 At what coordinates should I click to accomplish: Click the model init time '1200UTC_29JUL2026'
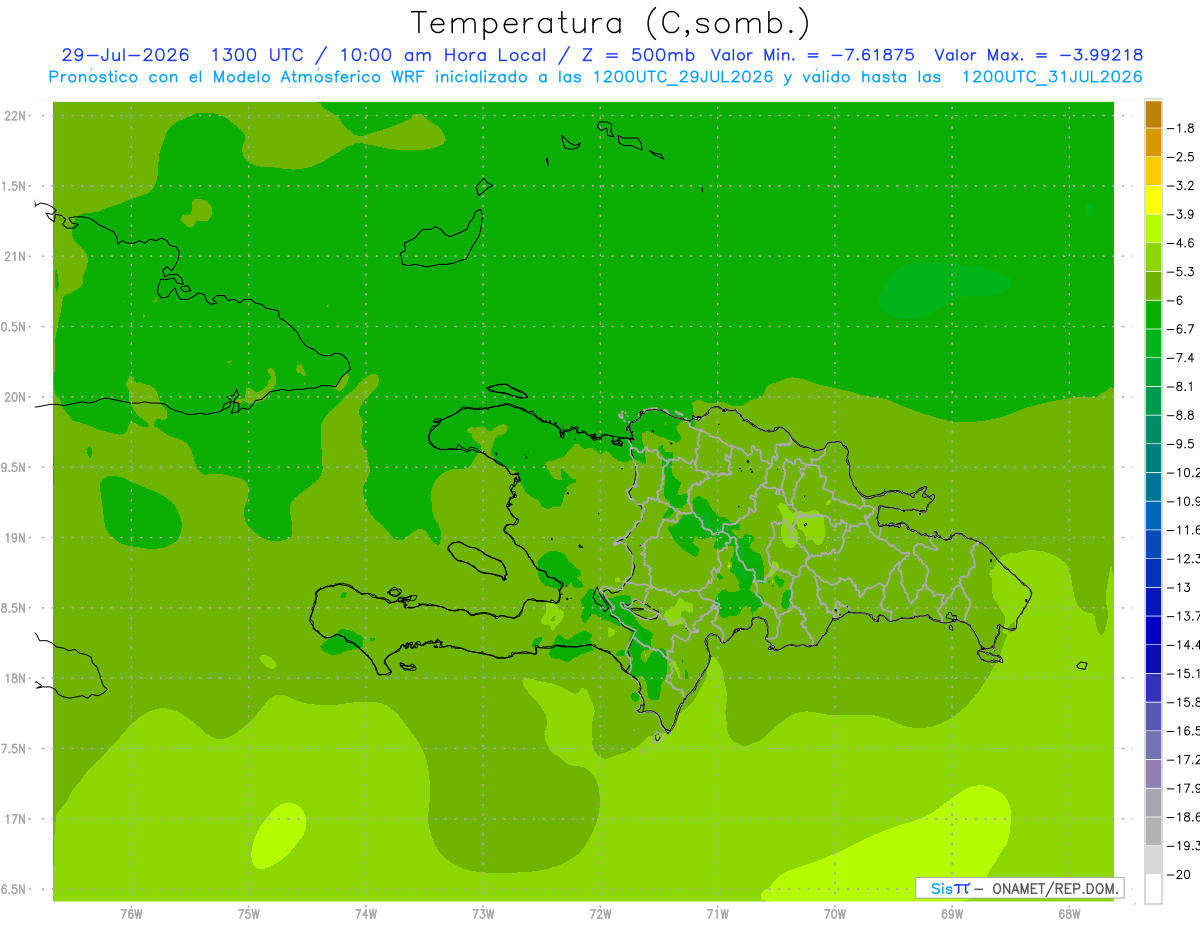click(x=683, y=77)
